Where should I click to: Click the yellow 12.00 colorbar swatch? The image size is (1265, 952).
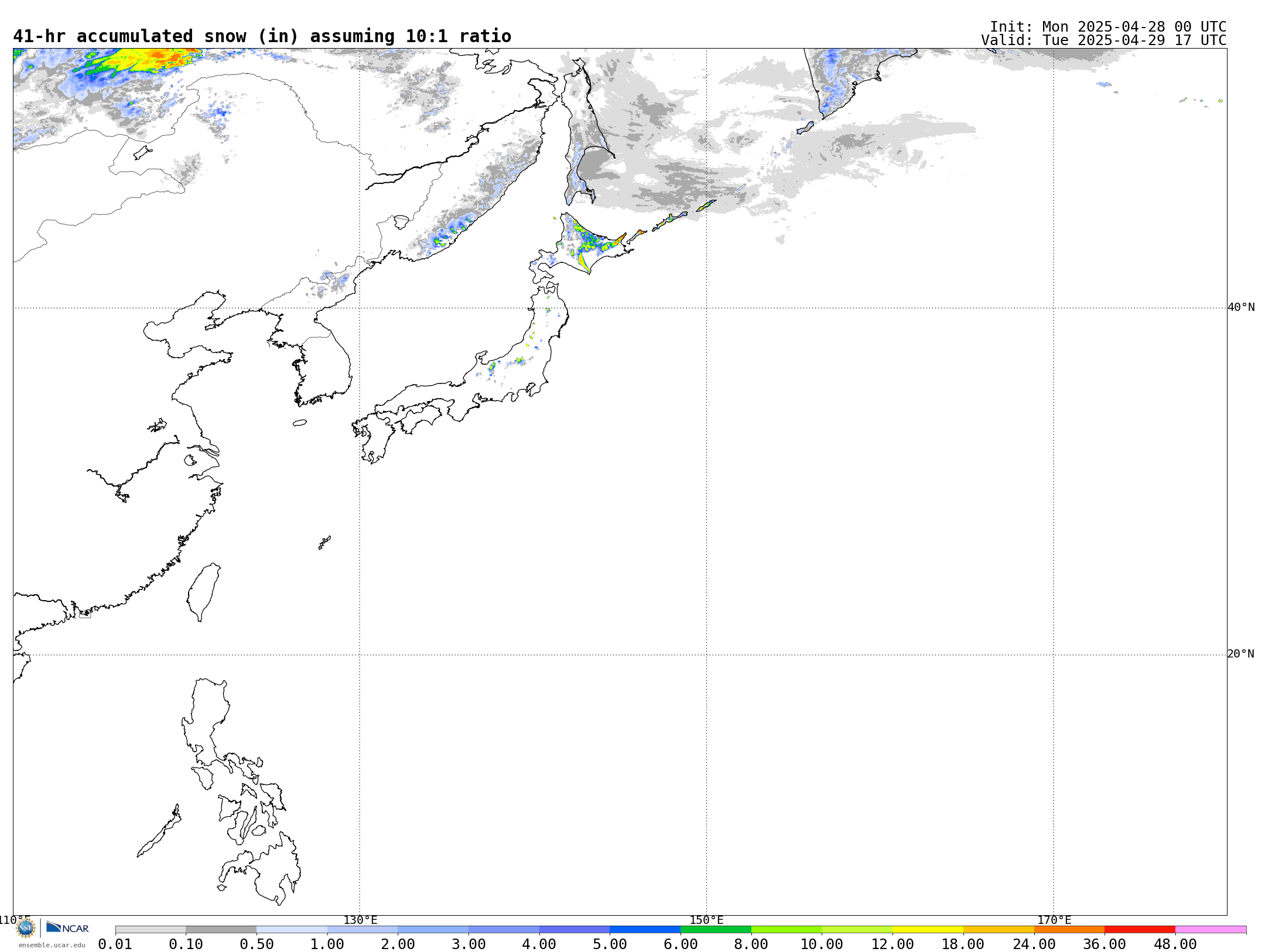tap(928, 930)
